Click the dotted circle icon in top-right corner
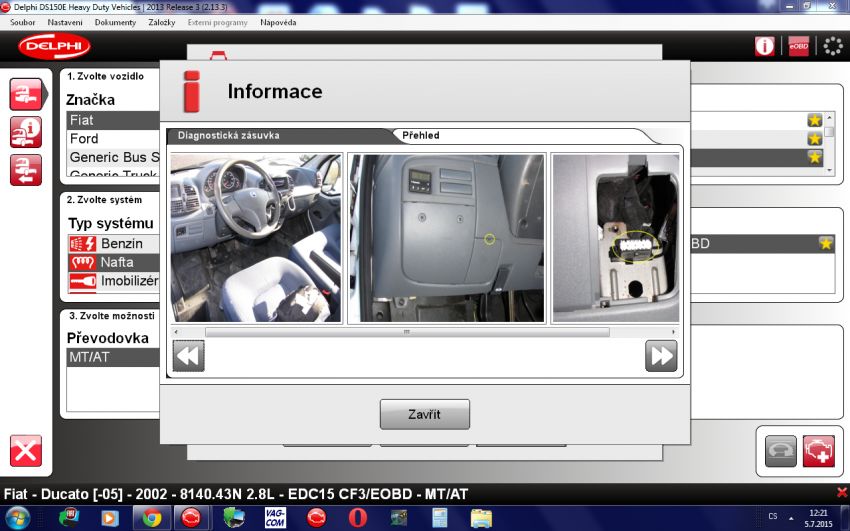The image size is (850, 531). coord(832,46)
